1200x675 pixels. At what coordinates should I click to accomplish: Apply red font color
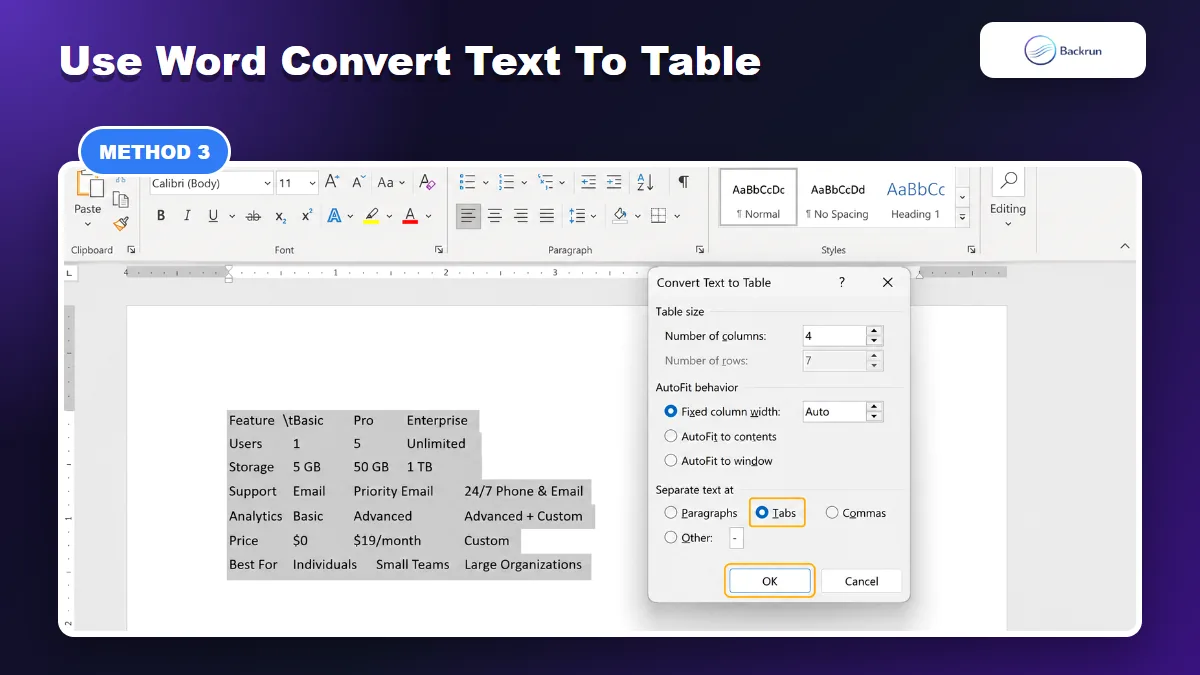(409, 215)
